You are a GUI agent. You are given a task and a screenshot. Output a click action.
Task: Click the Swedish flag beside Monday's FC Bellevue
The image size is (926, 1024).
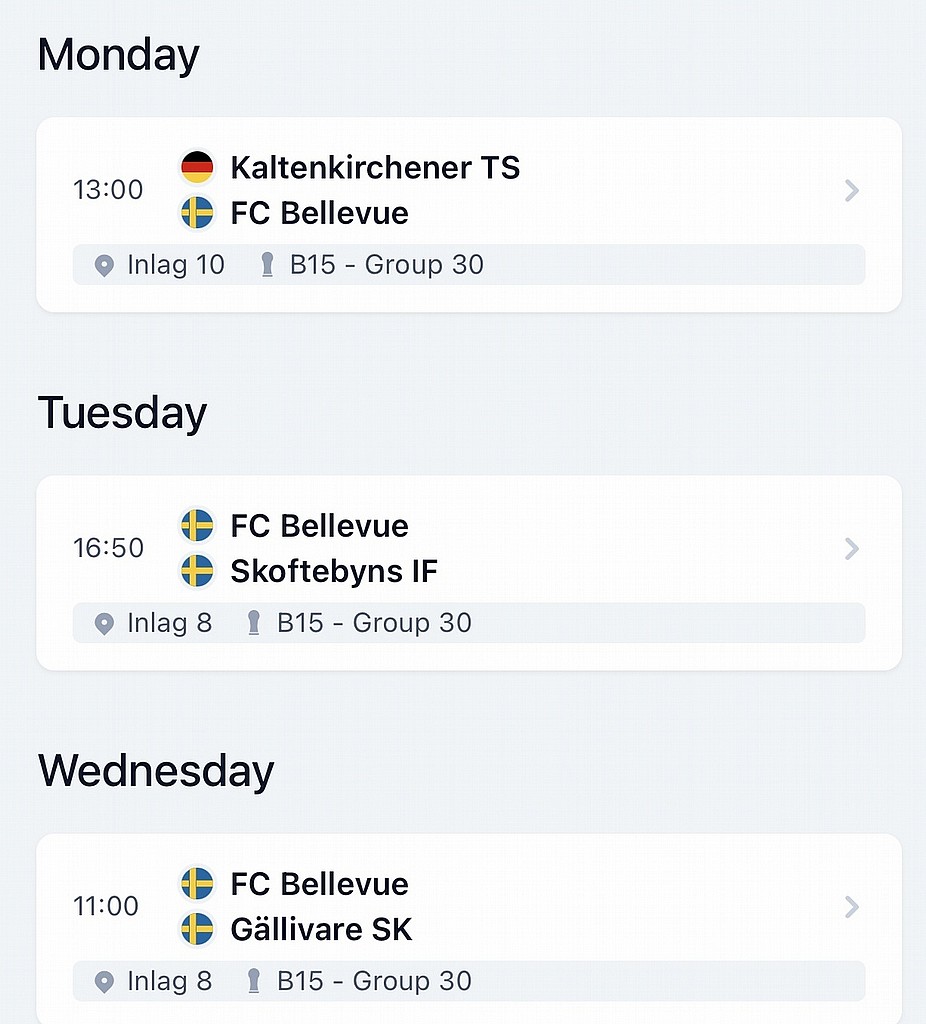tap(197, 213)
